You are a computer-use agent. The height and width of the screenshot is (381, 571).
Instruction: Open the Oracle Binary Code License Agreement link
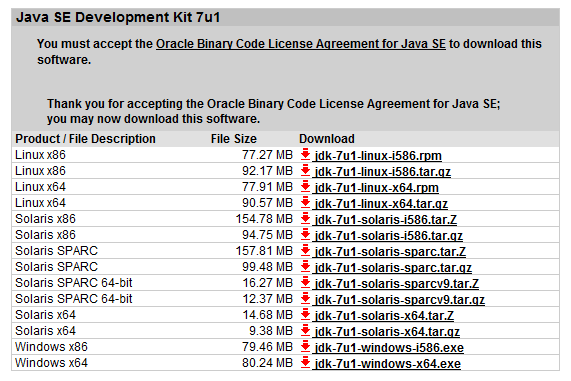point(301,44)
